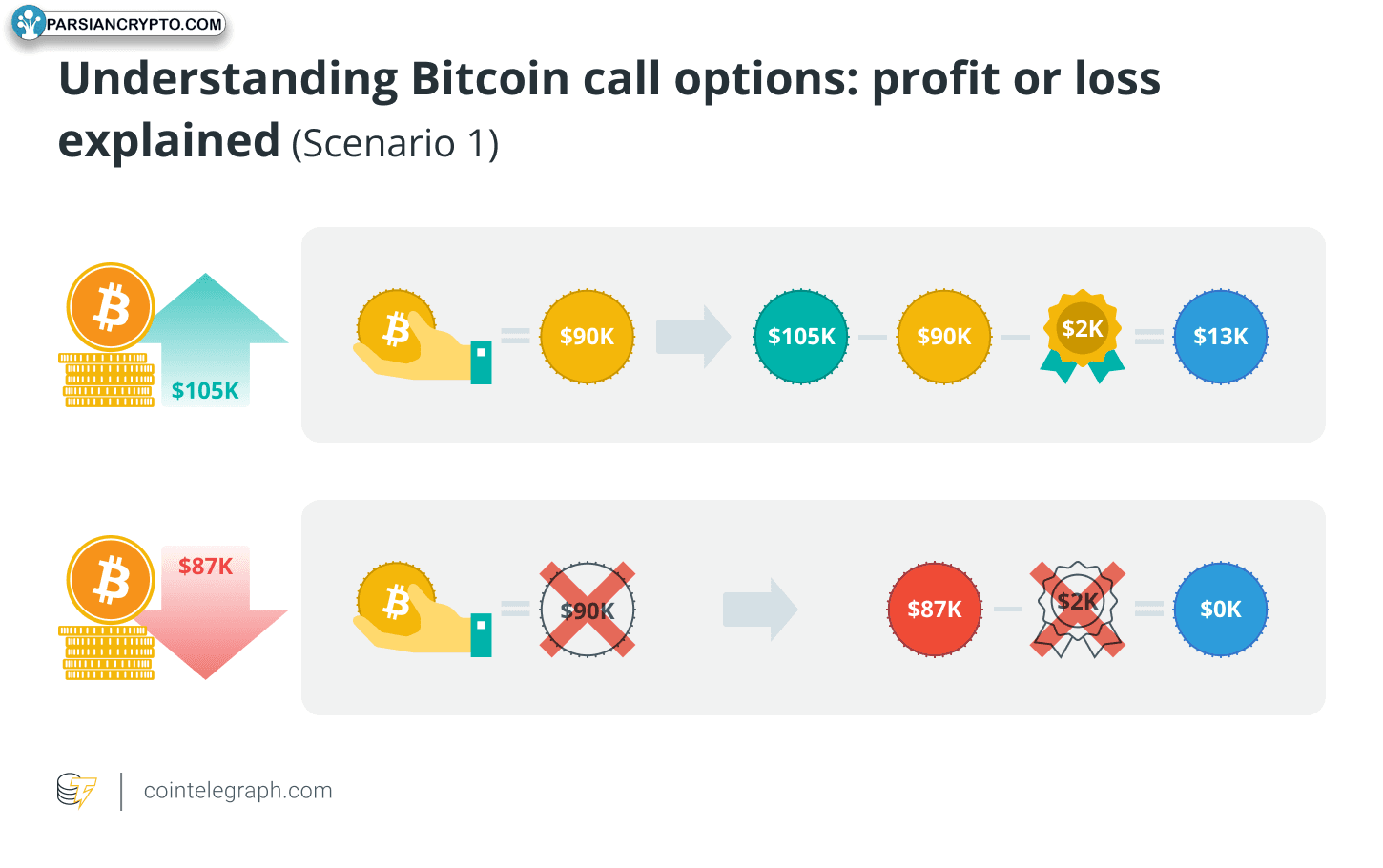Click the blue $0K result circle
1383x868 pixels.
pyautogui.click(x=1221, y=610)
